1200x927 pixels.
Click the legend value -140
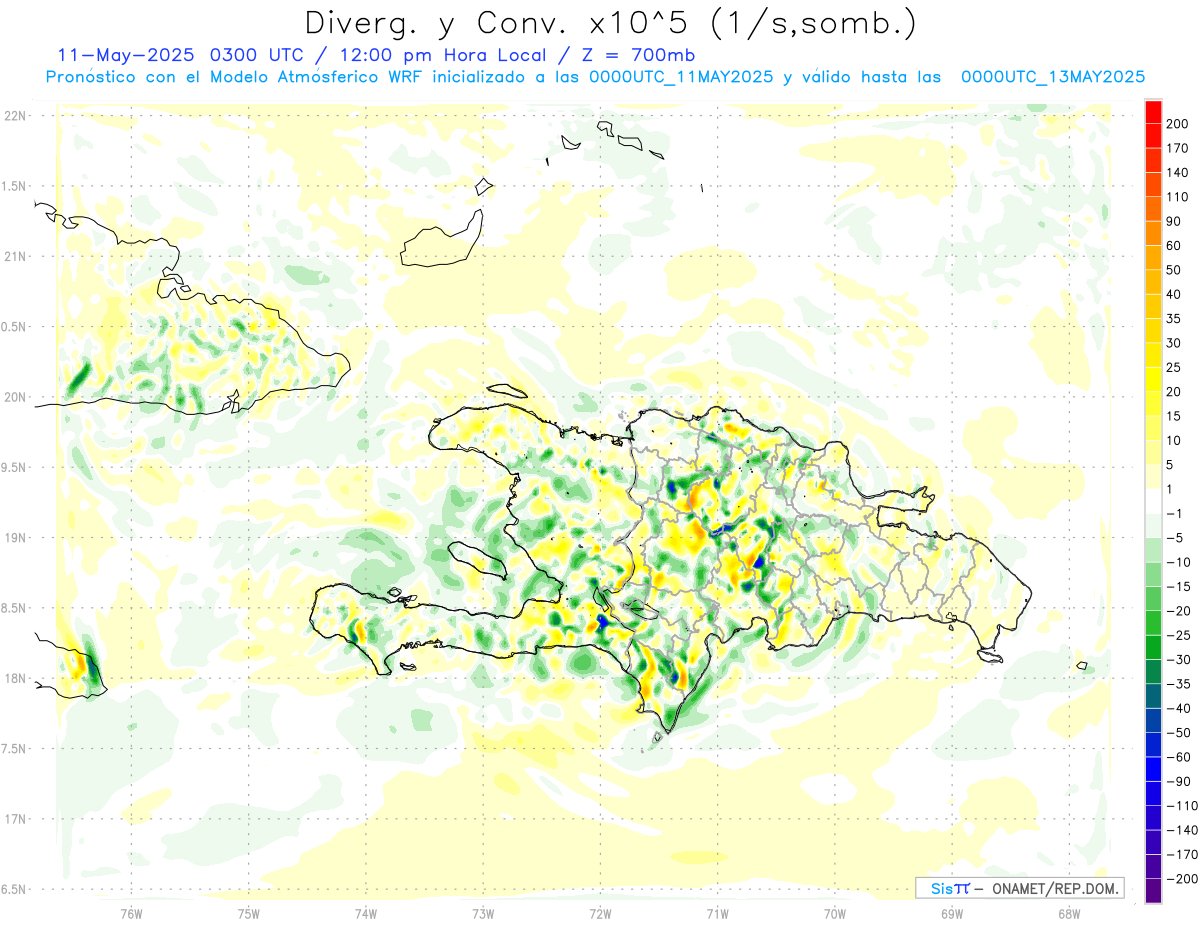pos(1181,831)
